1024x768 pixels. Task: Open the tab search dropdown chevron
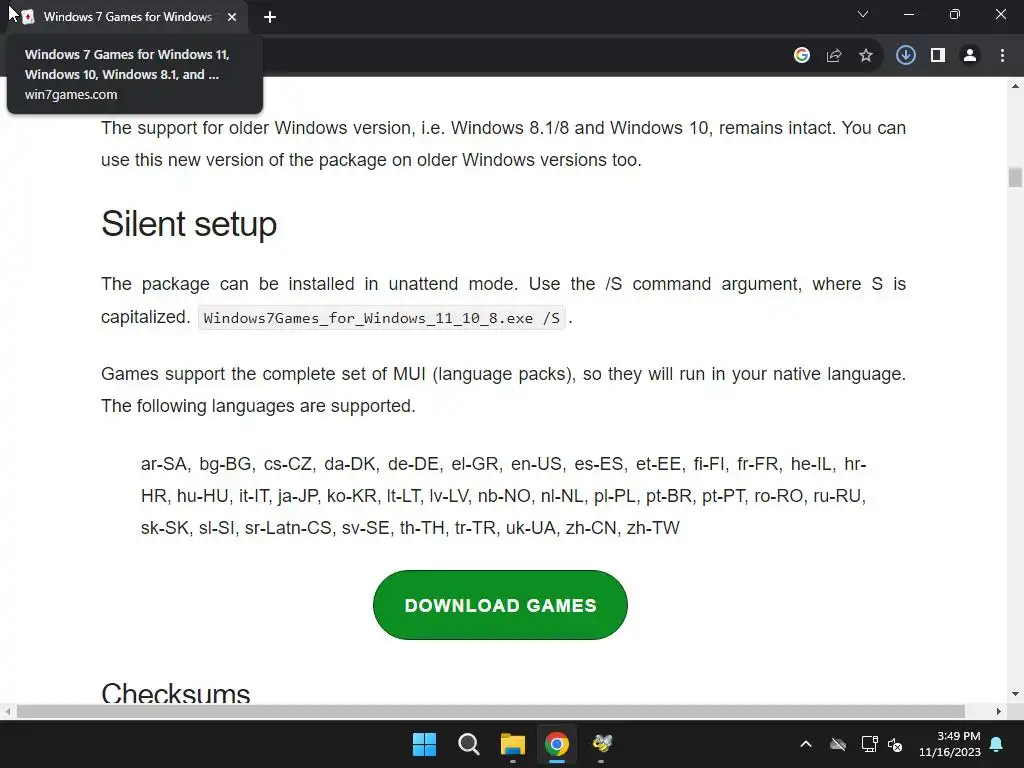click(x=863, y=14)
